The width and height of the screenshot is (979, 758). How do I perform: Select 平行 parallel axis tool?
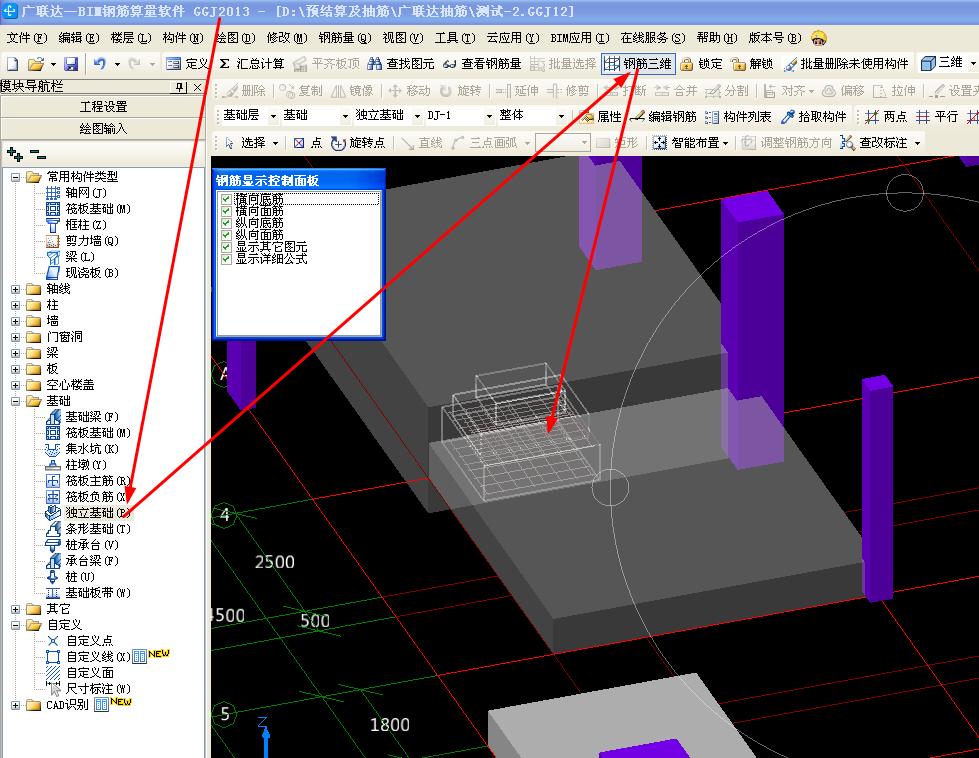937,117
